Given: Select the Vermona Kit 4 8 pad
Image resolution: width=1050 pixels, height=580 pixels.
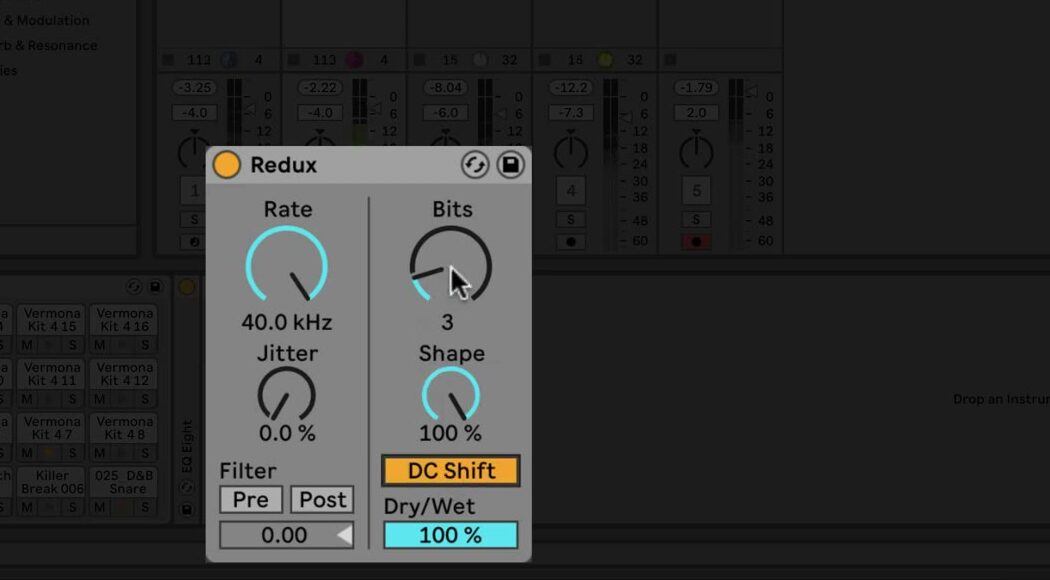Looking at the screenshot, I should pos(125,428).
